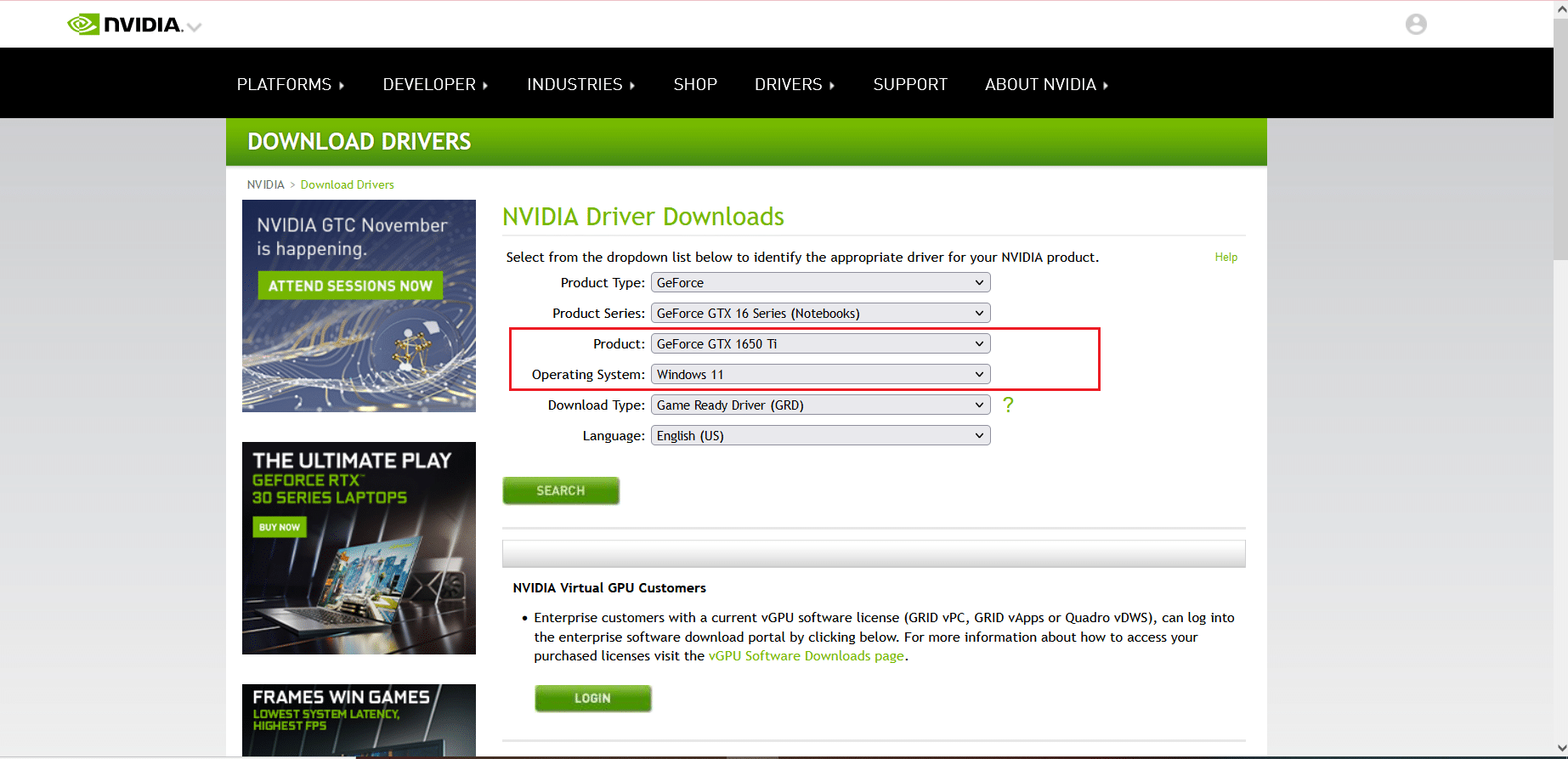This screenshot has height=759, width=1568.
Task: Click the NVIDIA Virtual GPU Customers heading
Action: [x=609, y=588]
